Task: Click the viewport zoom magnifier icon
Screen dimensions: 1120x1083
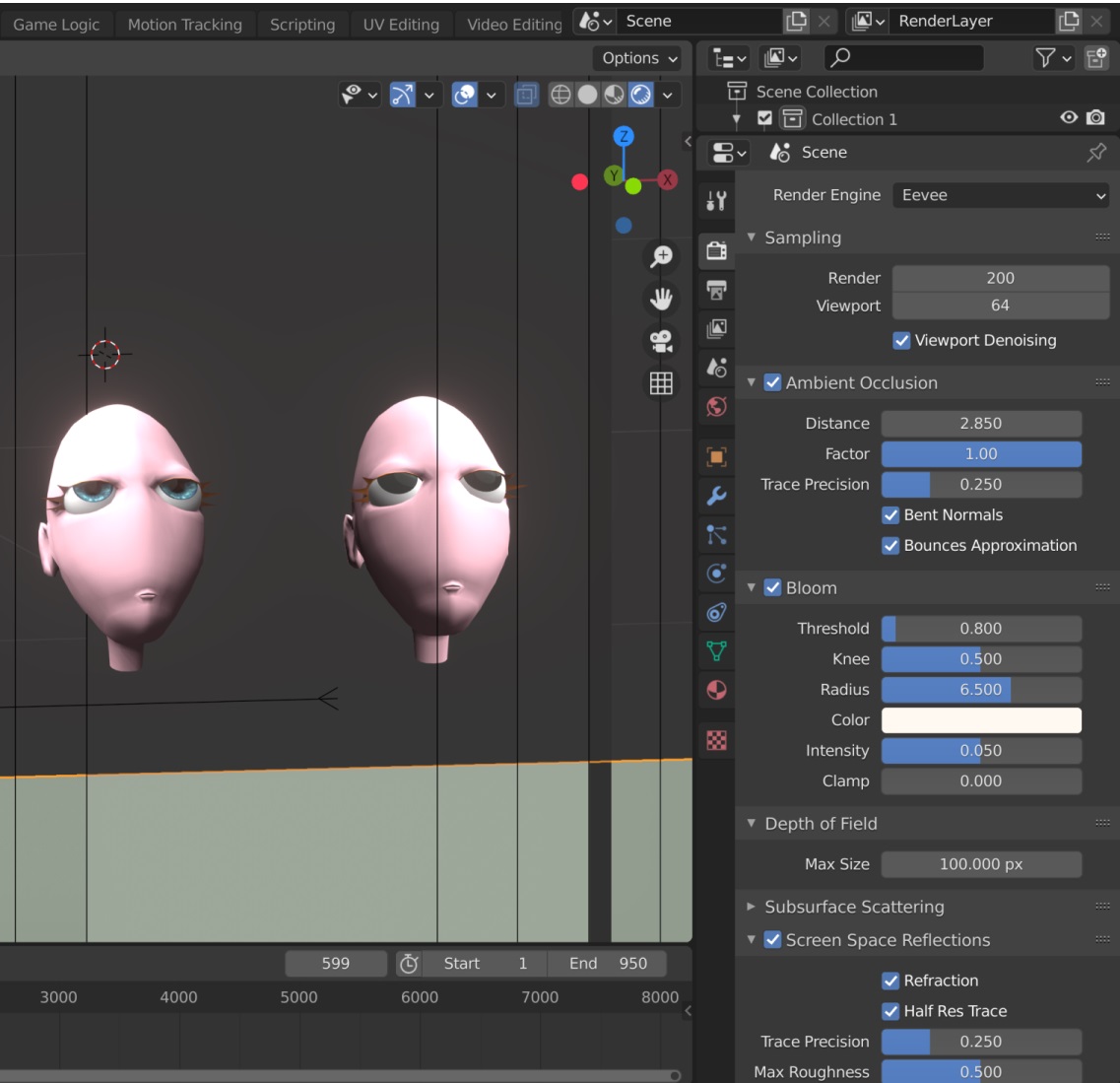Action: [x=661, y=257]
